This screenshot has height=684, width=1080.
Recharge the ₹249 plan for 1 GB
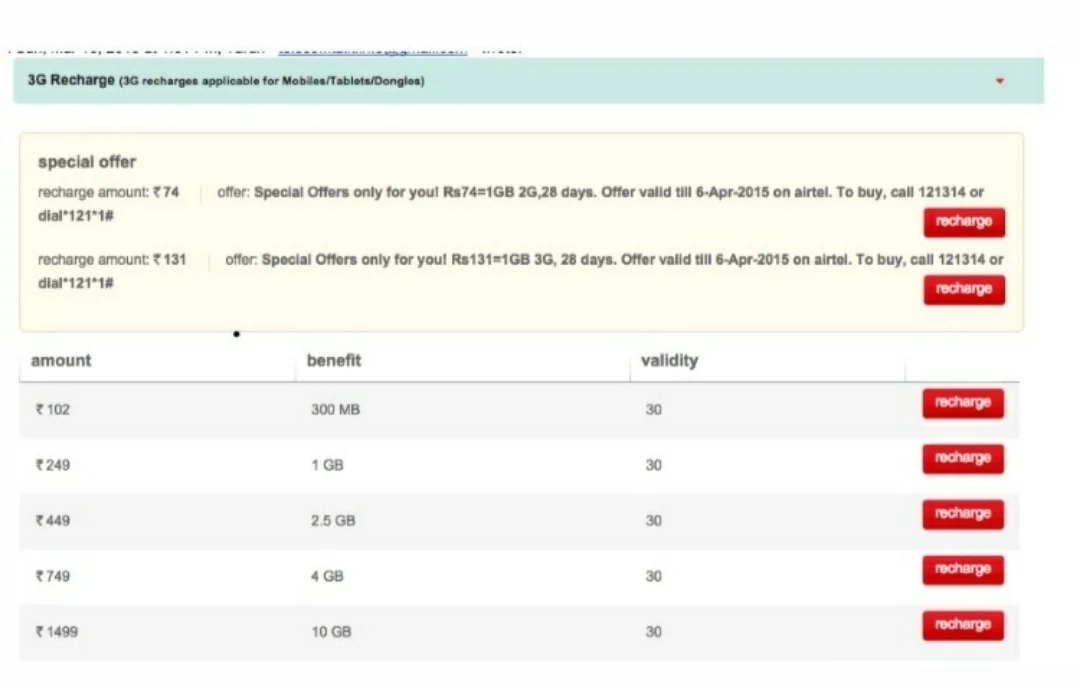point(961,458)
